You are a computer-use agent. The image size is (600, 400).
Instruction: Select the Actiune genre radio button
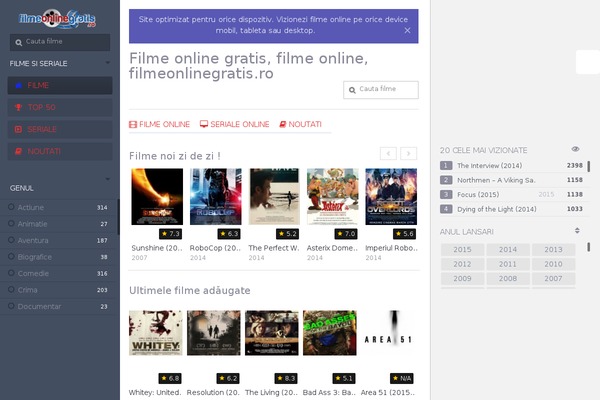click(x=11, y=207)
